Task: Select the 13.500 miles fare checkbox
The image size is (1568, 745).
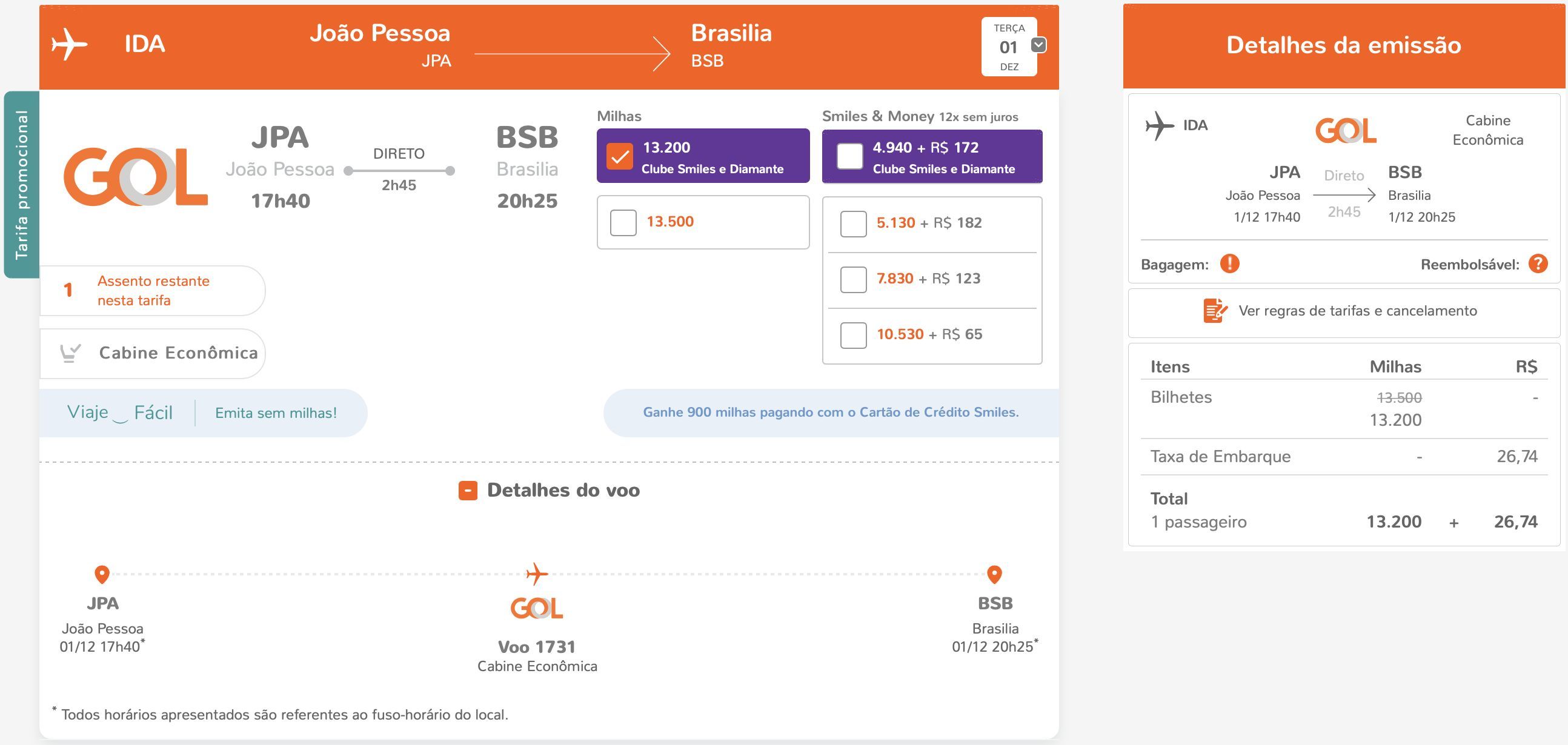Action: tap(623, 223)
